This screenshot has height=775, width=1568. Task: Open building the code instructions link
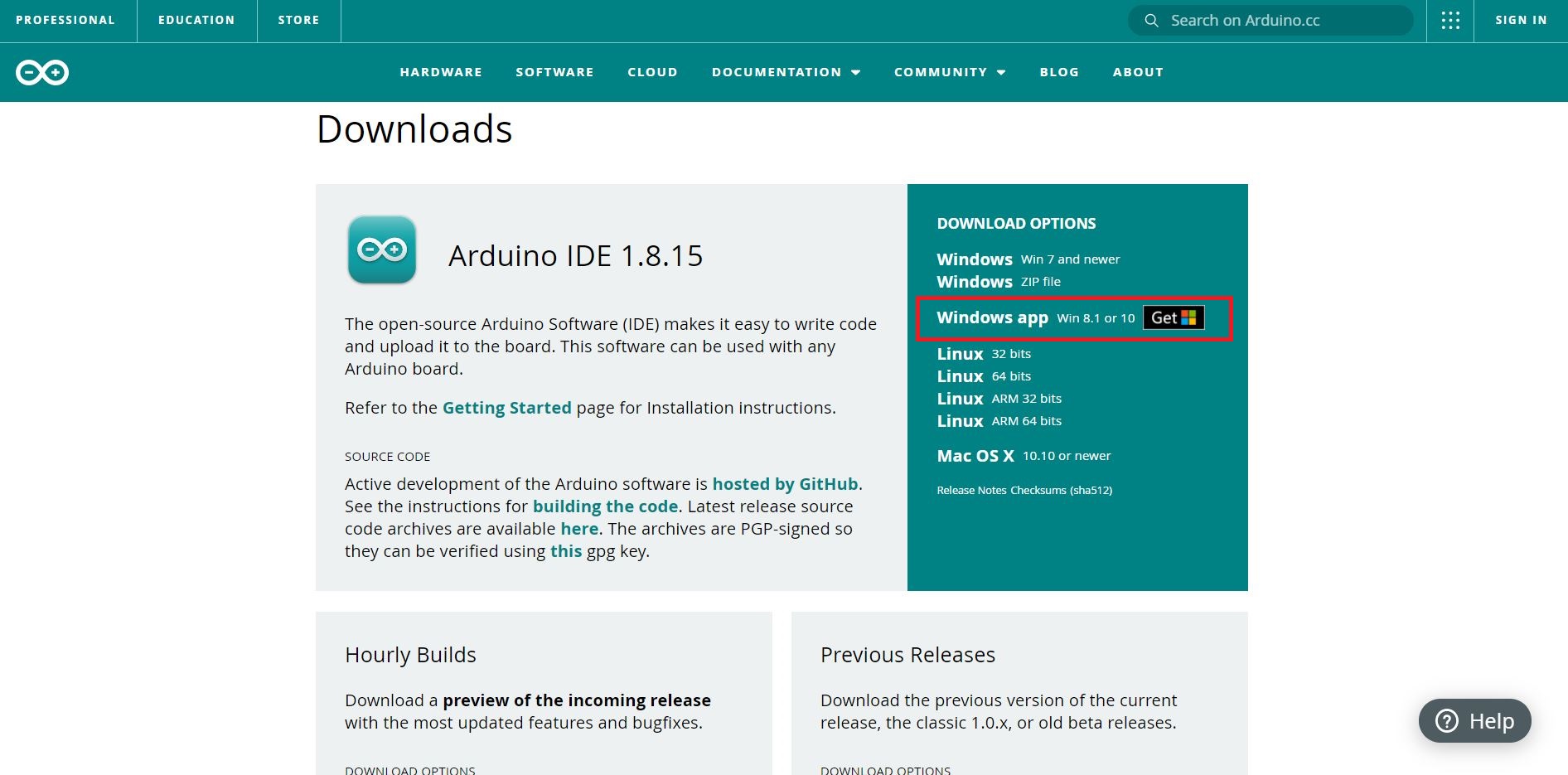tap(605, 506)
